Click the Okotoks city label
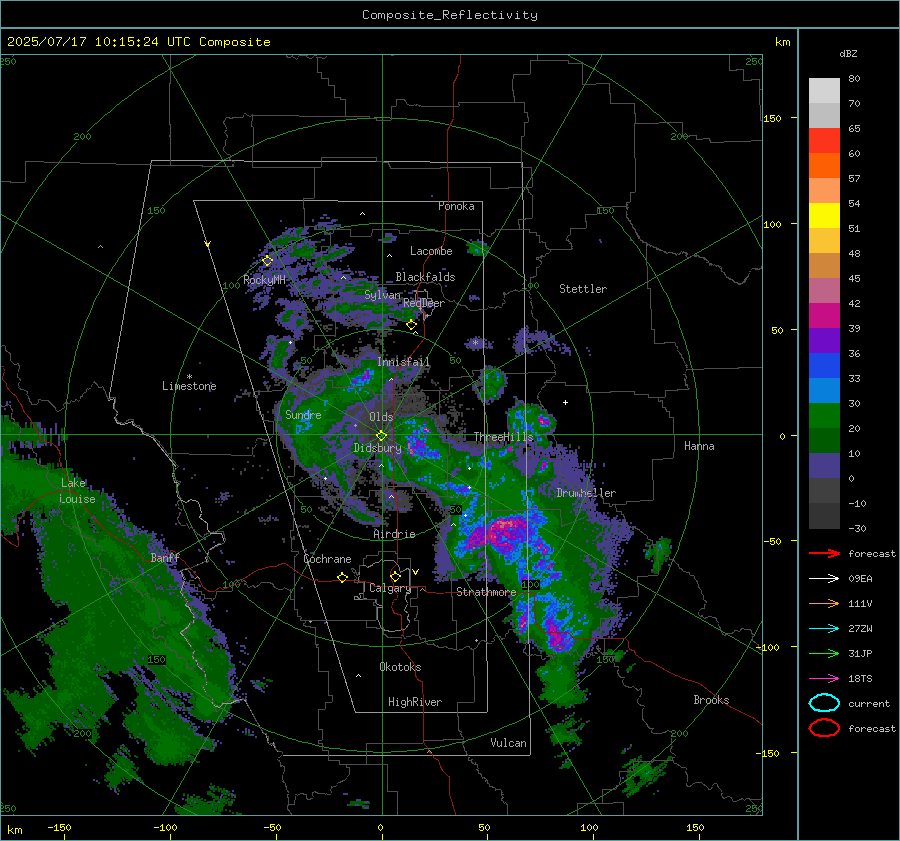This screenshot has width=900, height=841. (400, 667)
